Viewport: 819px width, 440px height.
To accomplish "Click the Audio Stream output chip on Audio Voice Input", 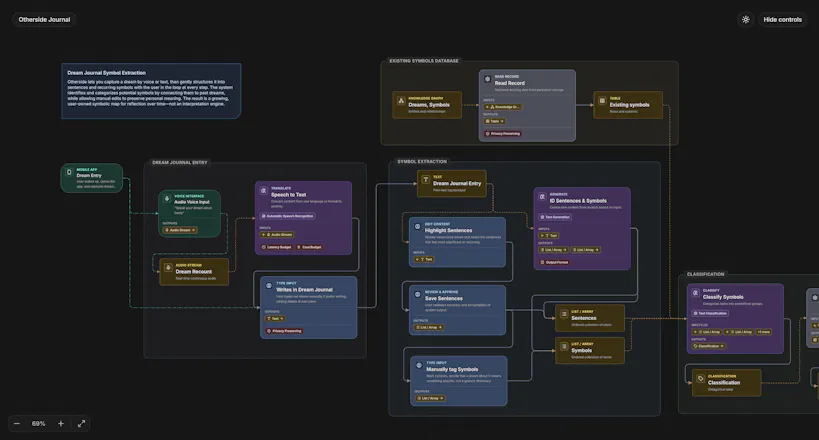I will pos(180,230).
